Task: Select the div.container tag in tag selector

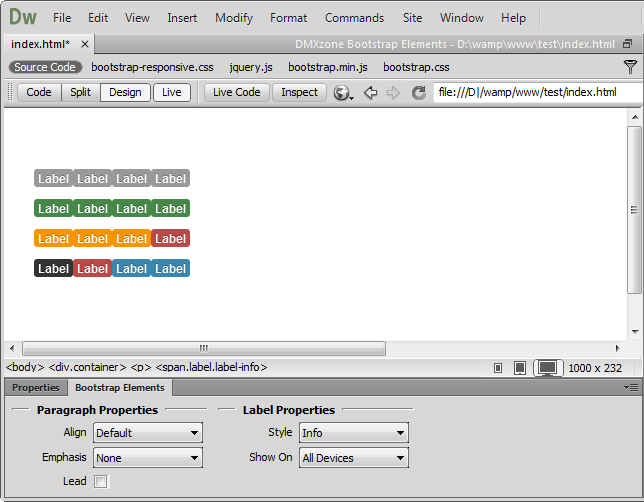Action: (87, 367)
